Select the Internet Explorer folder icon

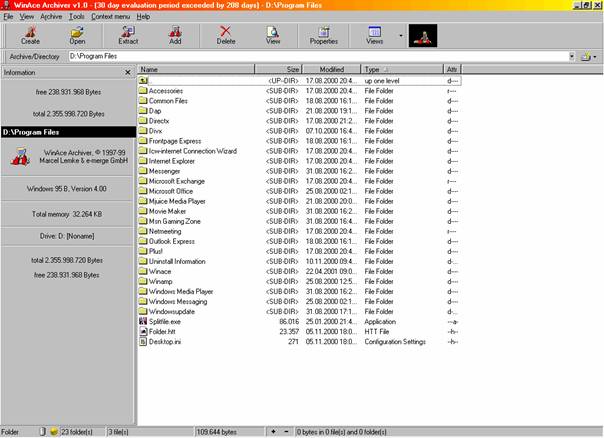tap(143, 161)
